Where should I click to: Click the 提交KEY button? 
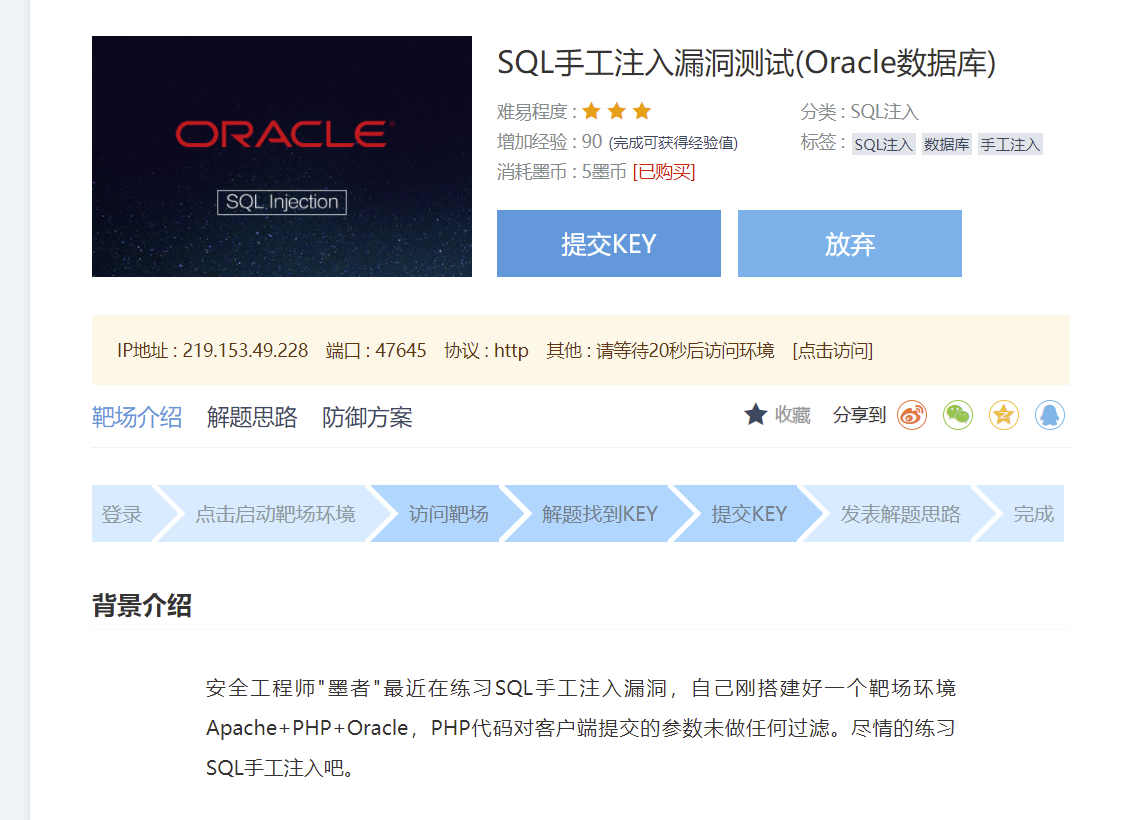click(x=608, y=243)
